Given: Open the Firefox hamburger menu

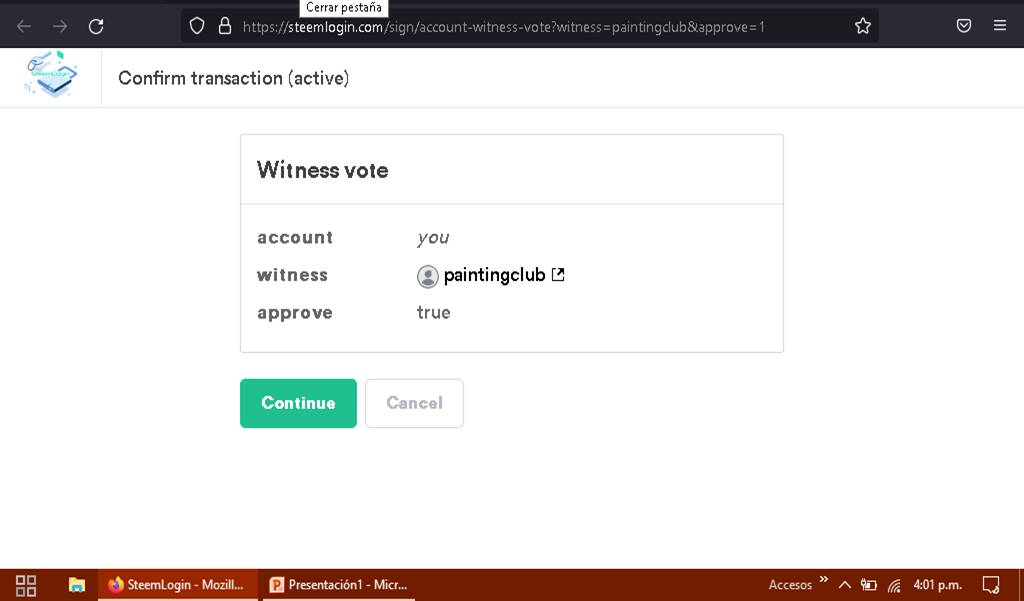Looking at the screenshot, I should 1000,25.
